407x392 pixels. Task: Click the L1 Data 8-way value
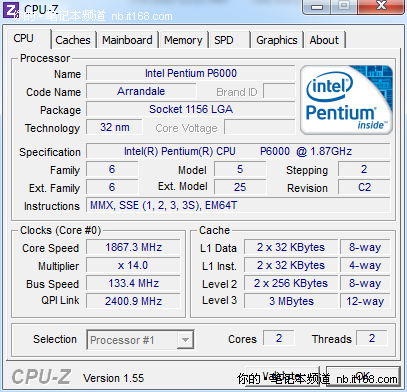tap(365, 247)
